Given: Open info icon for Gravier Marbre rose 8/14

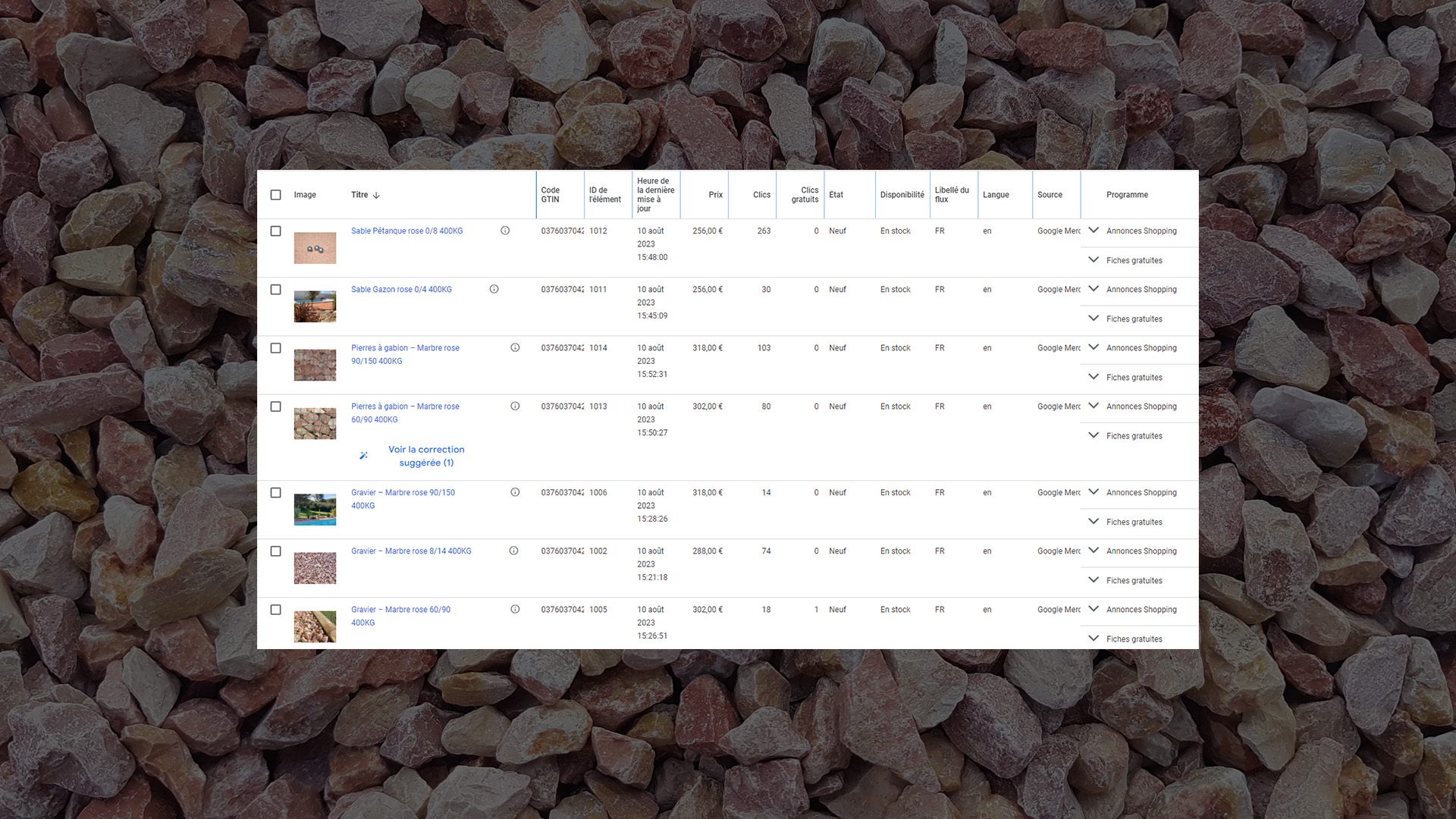Looking at the screenshot, I should click(513, 551).
